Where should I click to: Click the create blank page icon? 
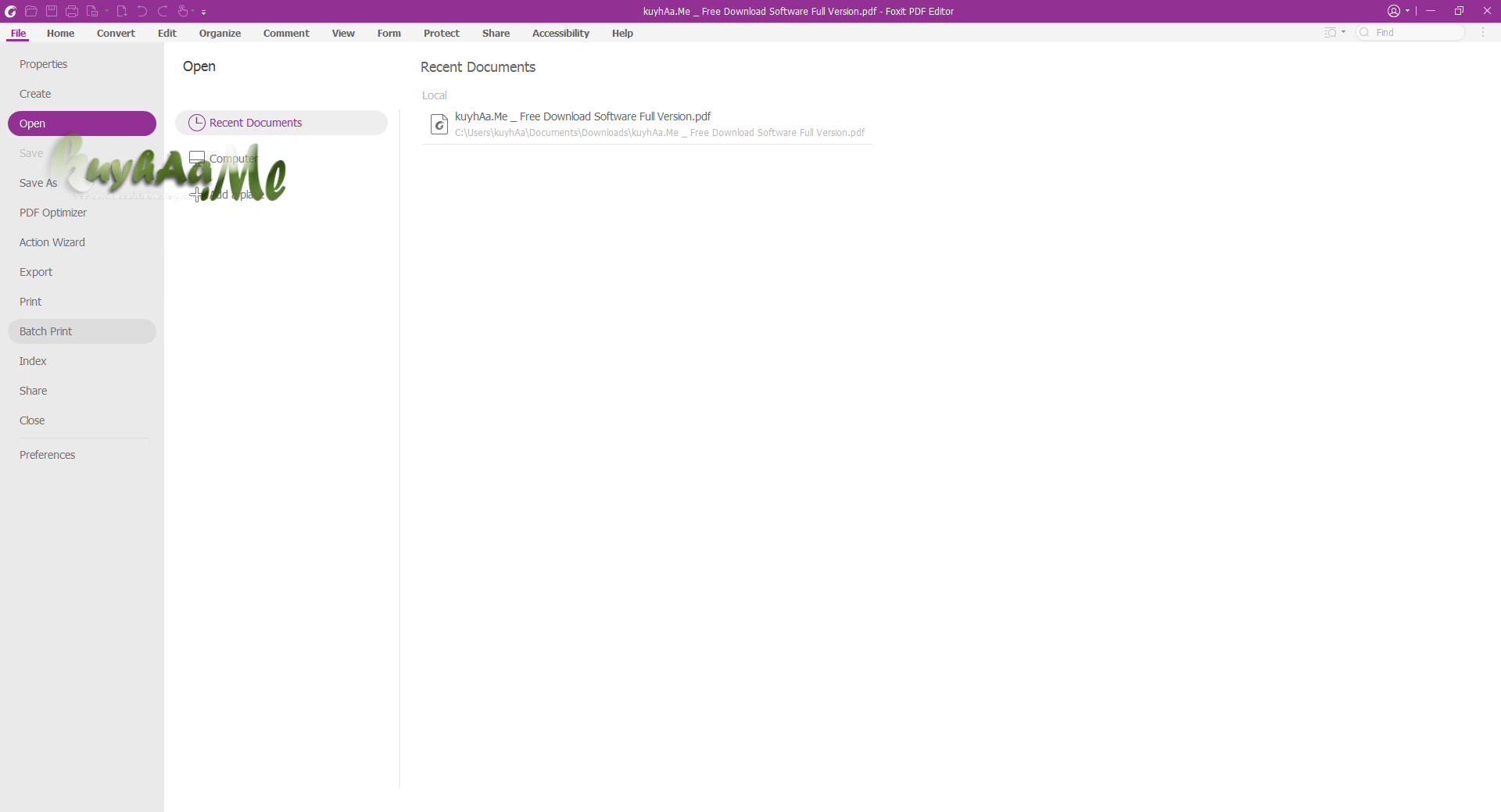pyautogui.click(x=122, y=11)
